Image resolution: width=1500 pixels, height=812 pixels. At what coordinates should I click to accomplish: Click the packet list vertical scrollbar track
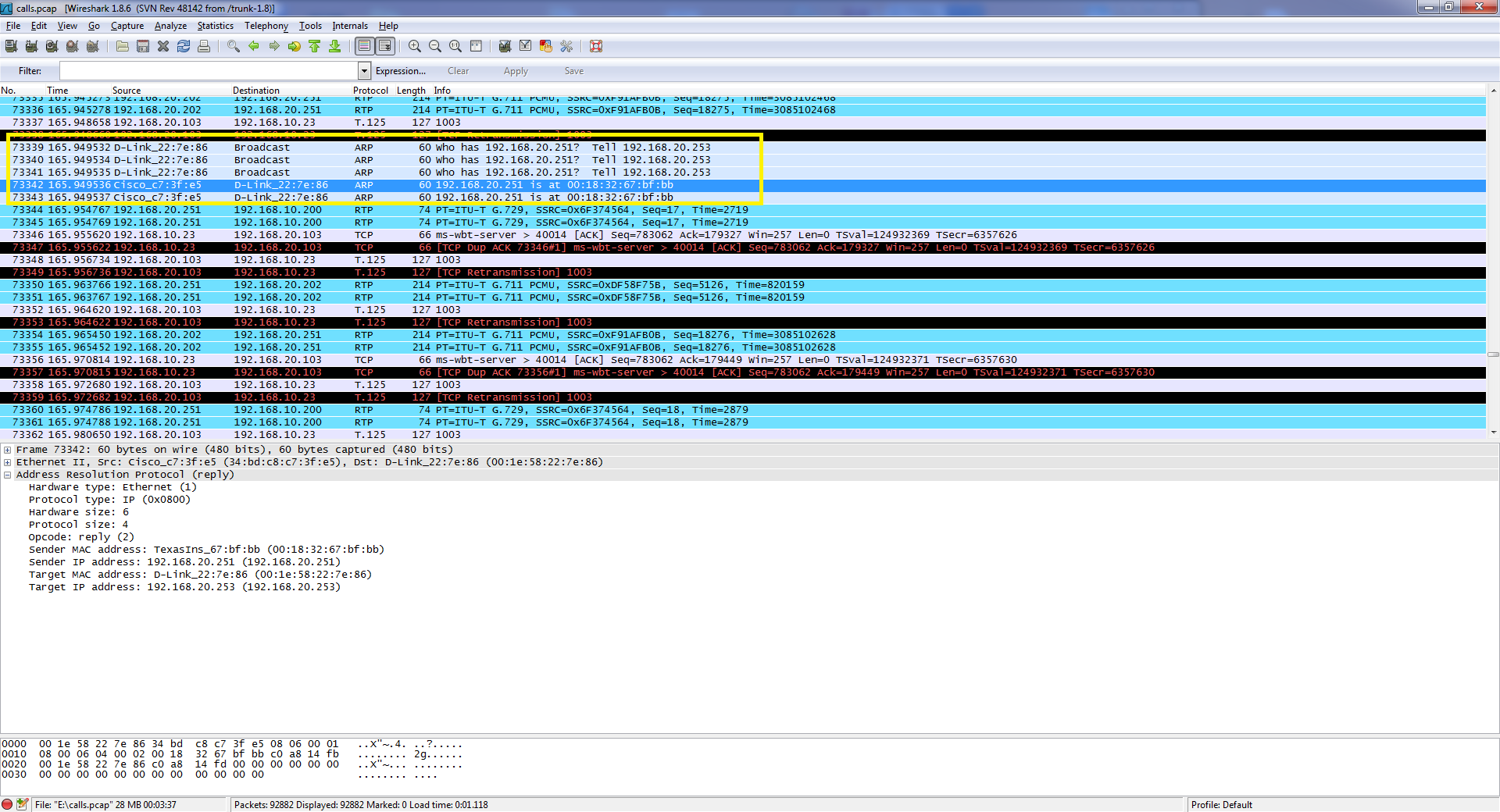point(1493,234)
